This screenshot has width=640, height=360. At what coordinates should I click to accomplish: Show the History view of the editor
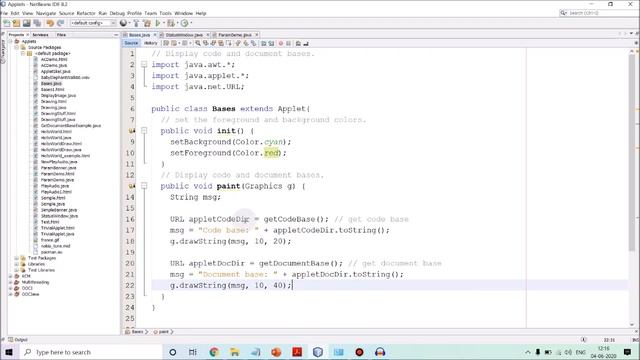coord(150,43)
